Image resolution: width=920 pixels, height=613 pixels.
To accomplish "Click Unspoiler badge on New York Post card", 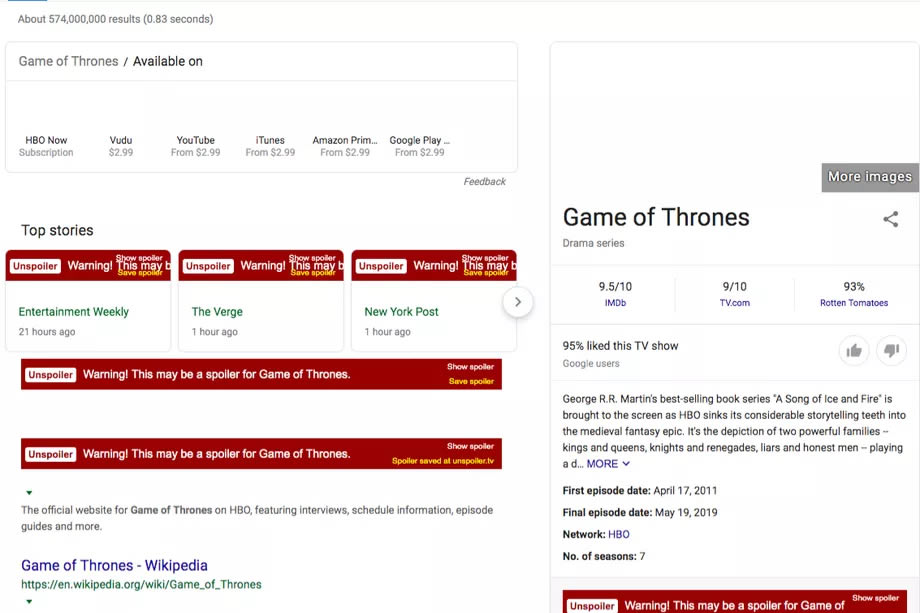I will coord(381,266).
